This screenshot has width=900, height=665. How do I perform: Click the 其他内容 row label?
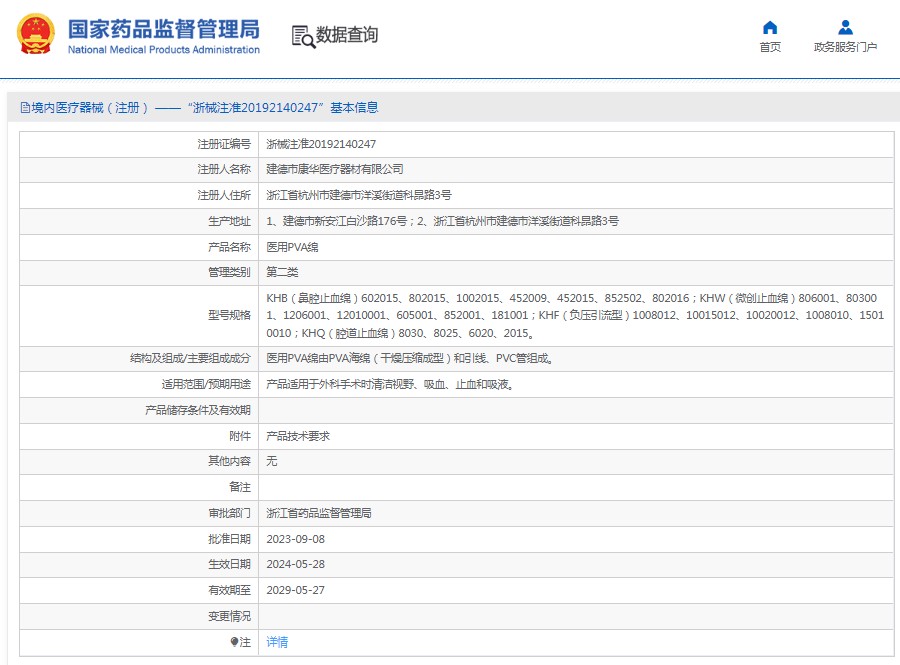click(229, 461)
